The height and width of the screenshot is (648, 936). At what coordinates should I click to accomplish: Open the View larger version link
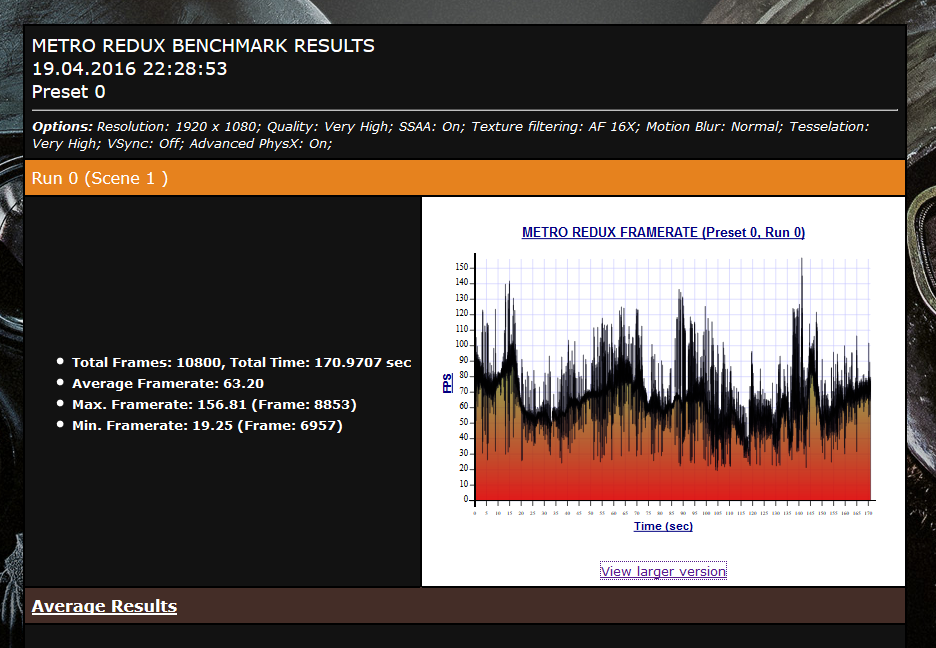click(663, 571)
